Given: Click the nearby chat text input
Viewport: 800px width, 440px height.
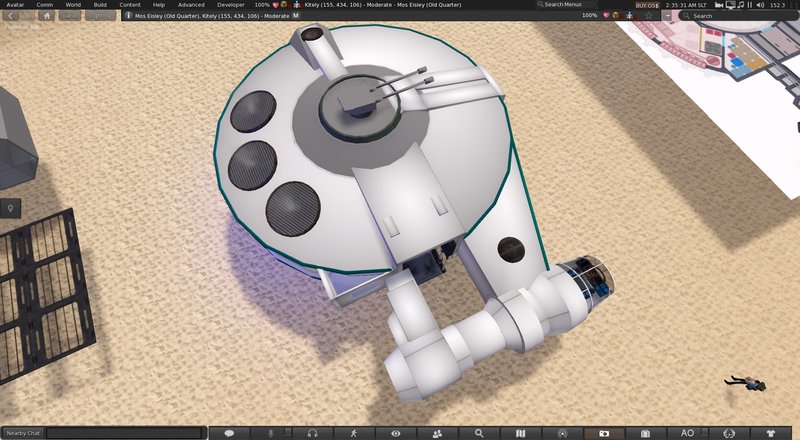Looking at the screenshot, I should 125,433.
